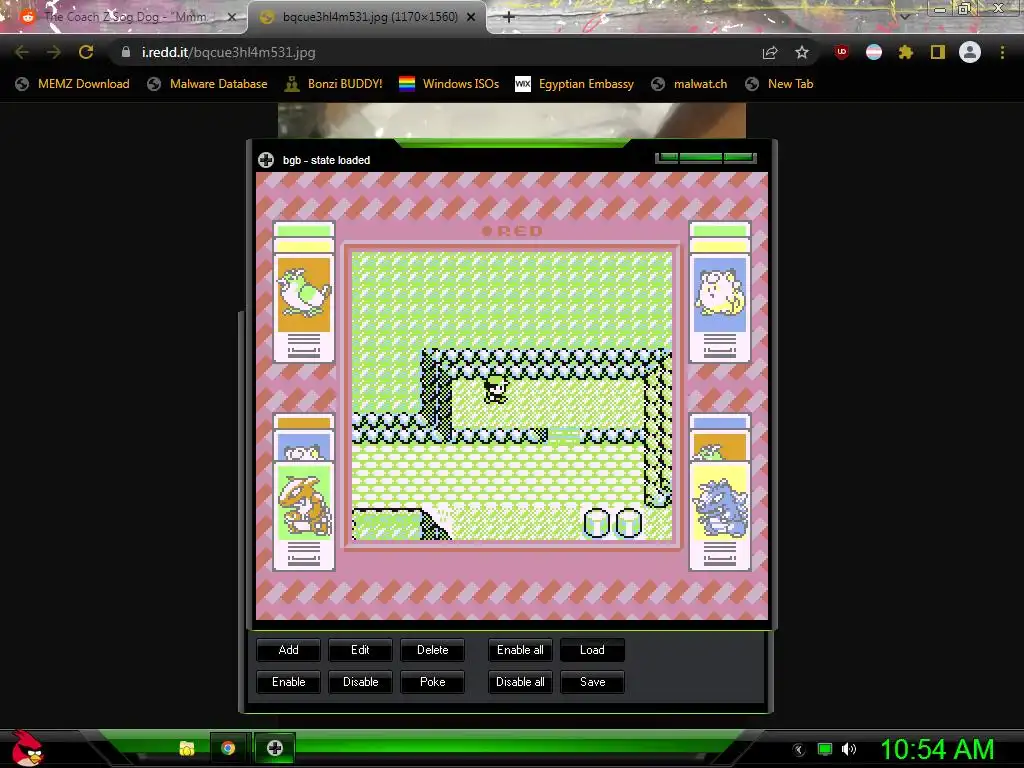This screenshot has width=1024, height=768.
Task: Click the Load button
Action: [x=592, y=650]
